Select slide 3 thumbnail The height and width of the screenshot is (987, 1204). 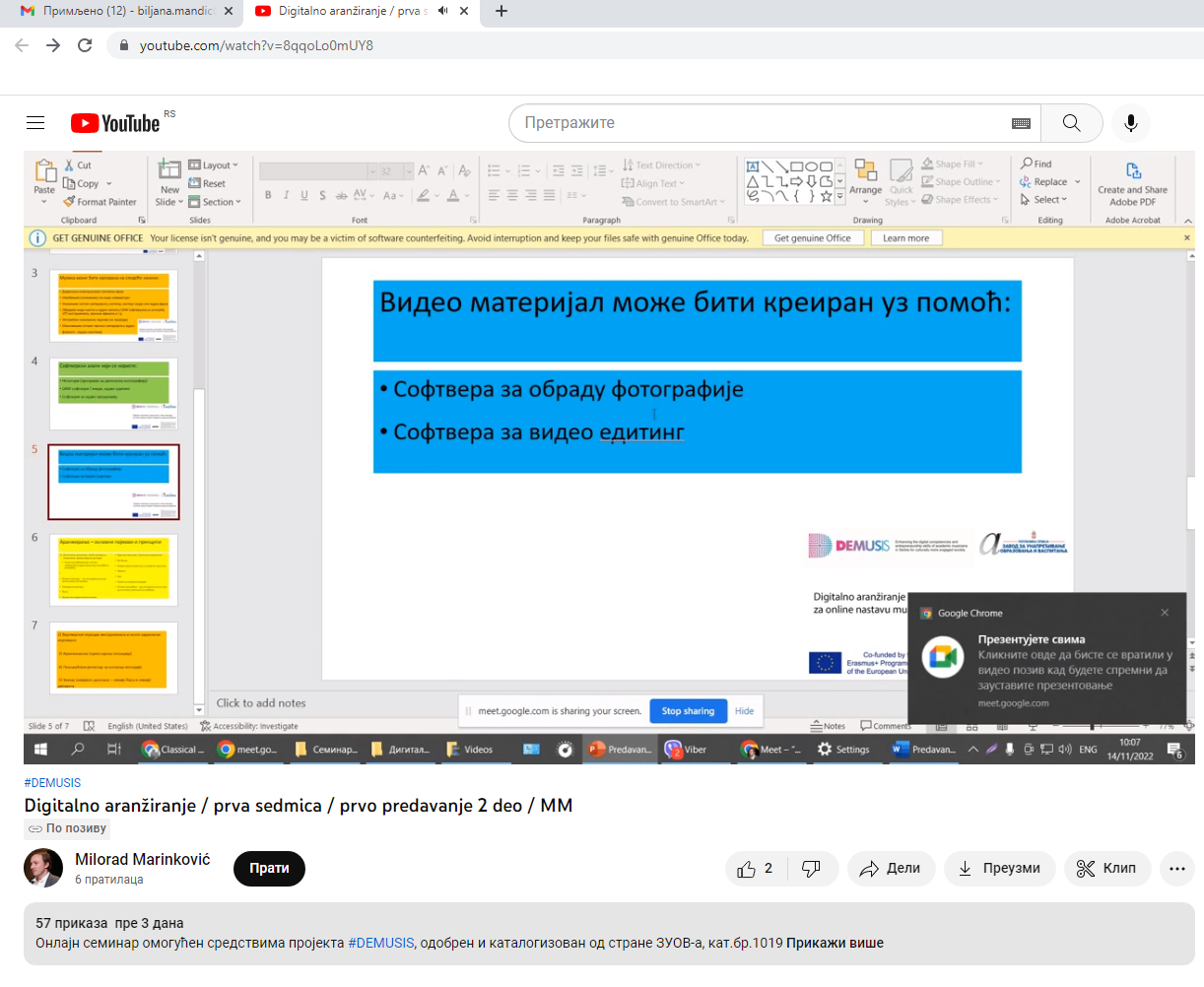click(x=114, y=306)
